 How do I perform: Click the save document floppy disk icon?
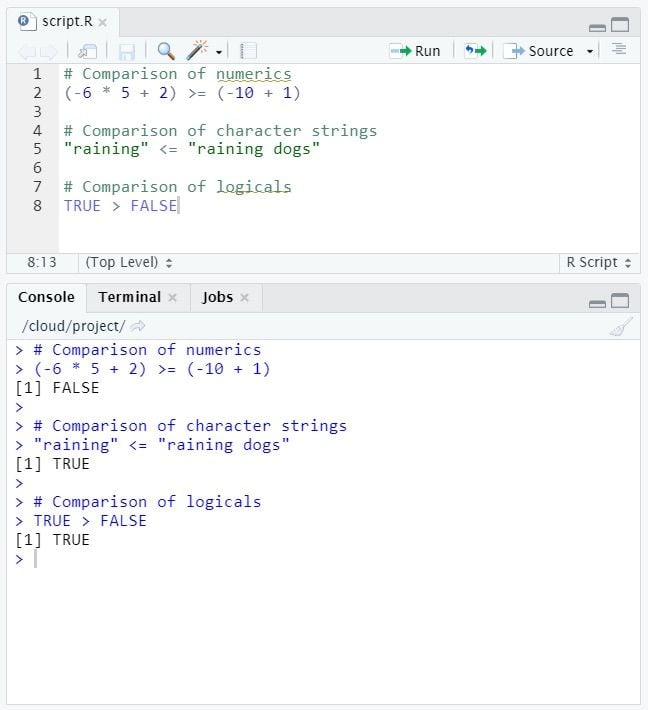tap(127, 51)
